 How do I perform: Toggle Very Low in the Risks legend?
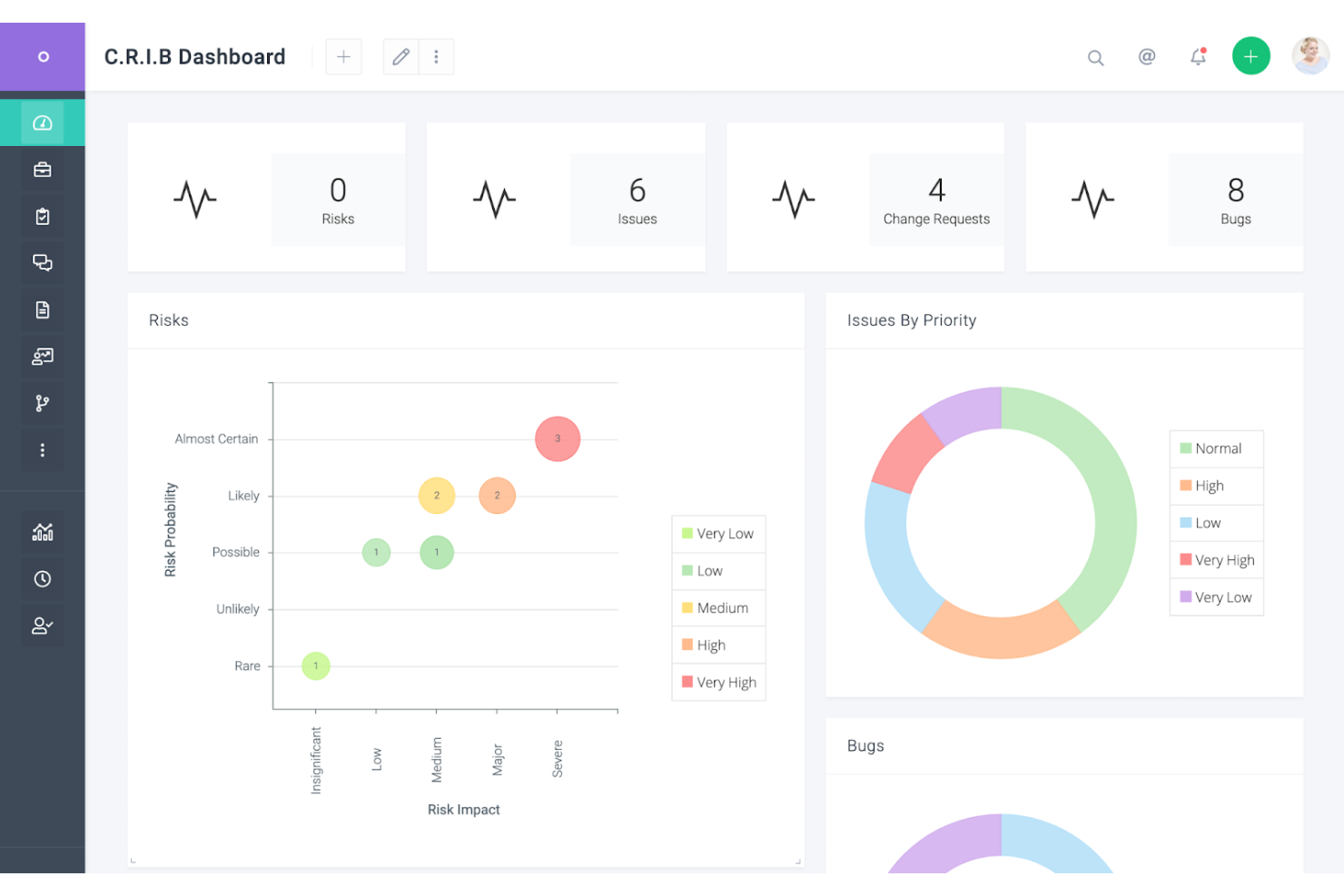718,534
